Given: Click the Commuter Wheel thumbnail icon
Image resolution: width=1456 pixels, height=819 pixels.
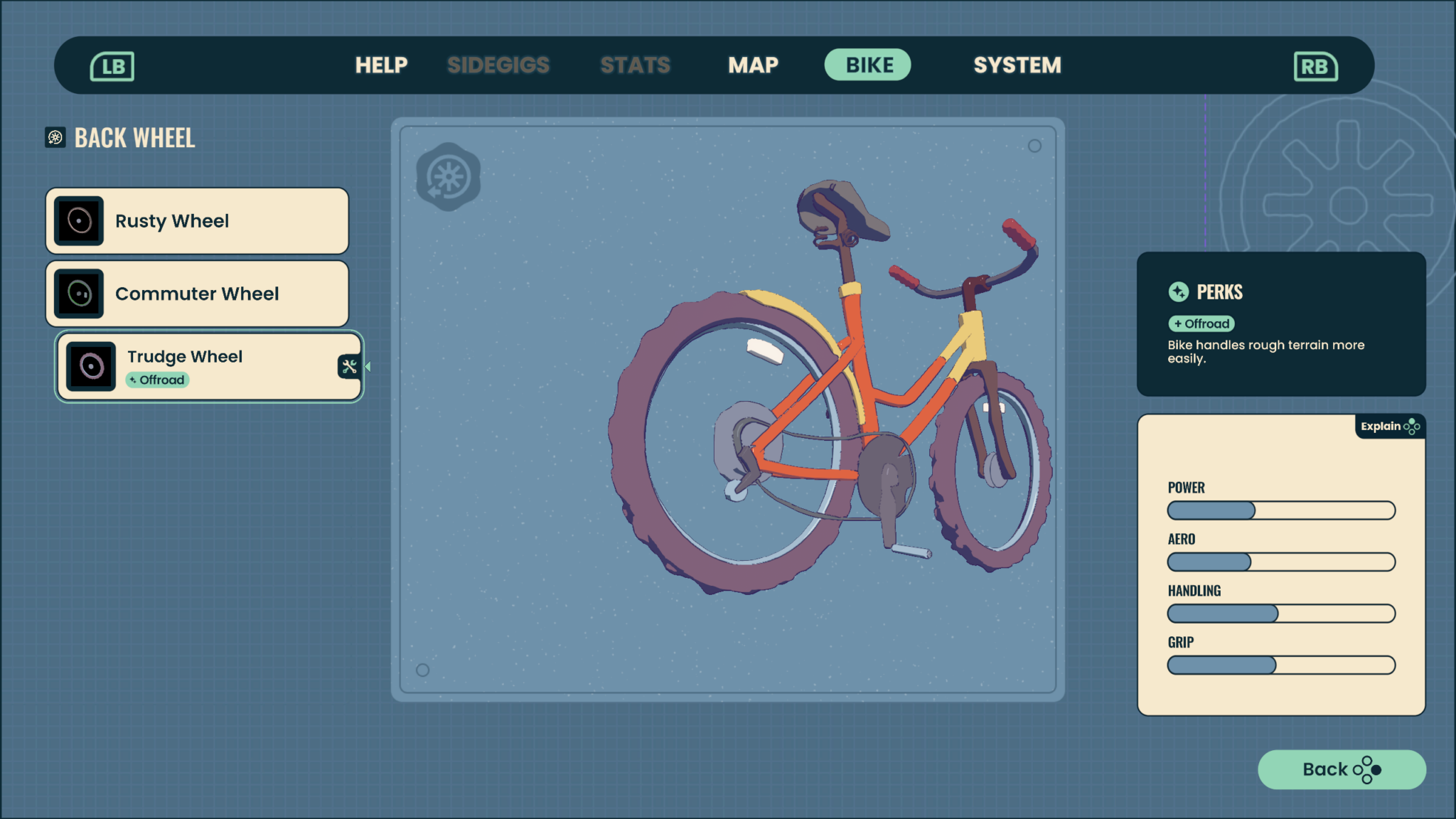Looking at the screenshot, I should click(79, 294).
